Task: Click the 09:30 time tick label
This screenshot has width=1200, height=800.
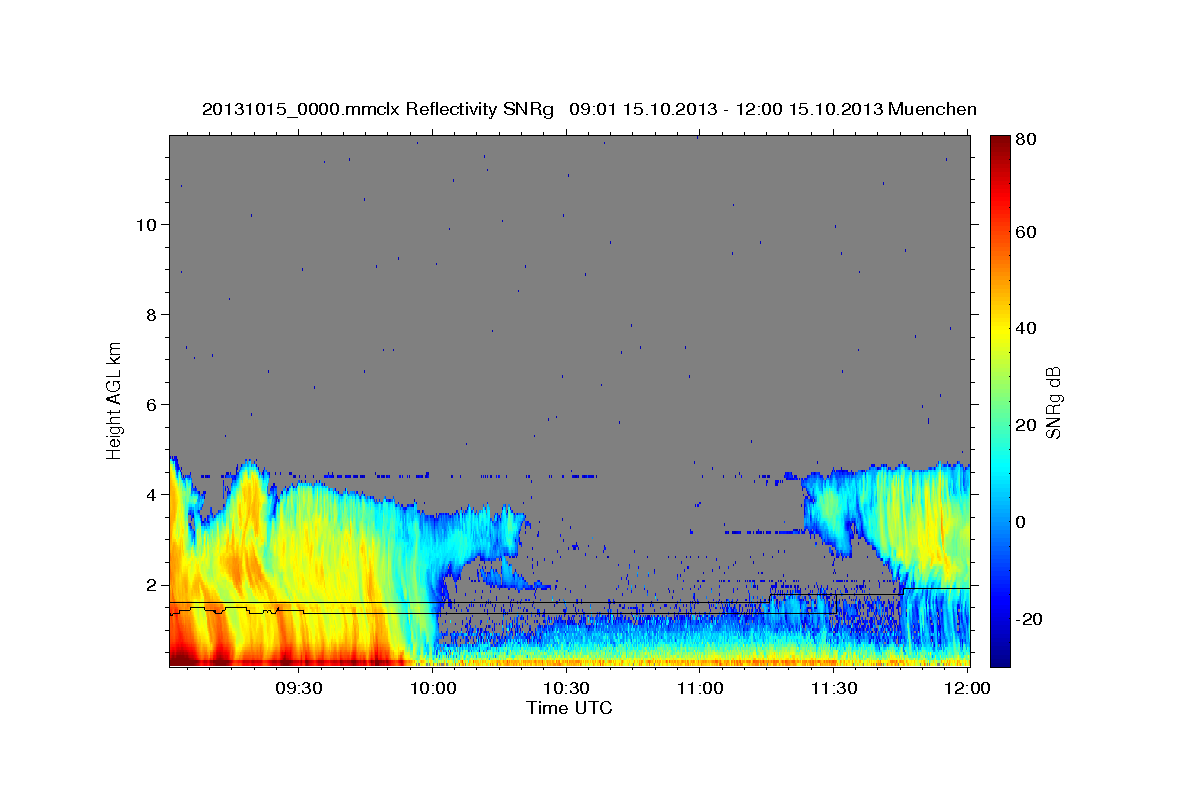Action: click(298, 689)
